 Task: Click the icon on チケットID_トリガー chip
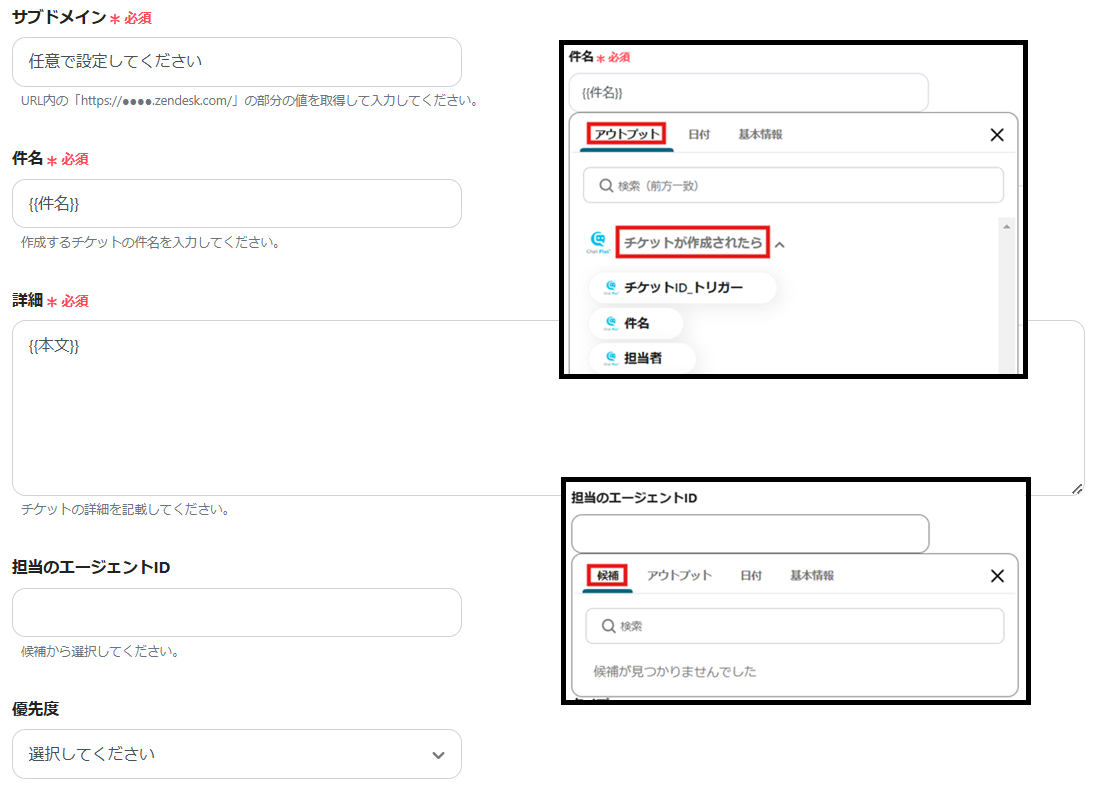(611, 287)
